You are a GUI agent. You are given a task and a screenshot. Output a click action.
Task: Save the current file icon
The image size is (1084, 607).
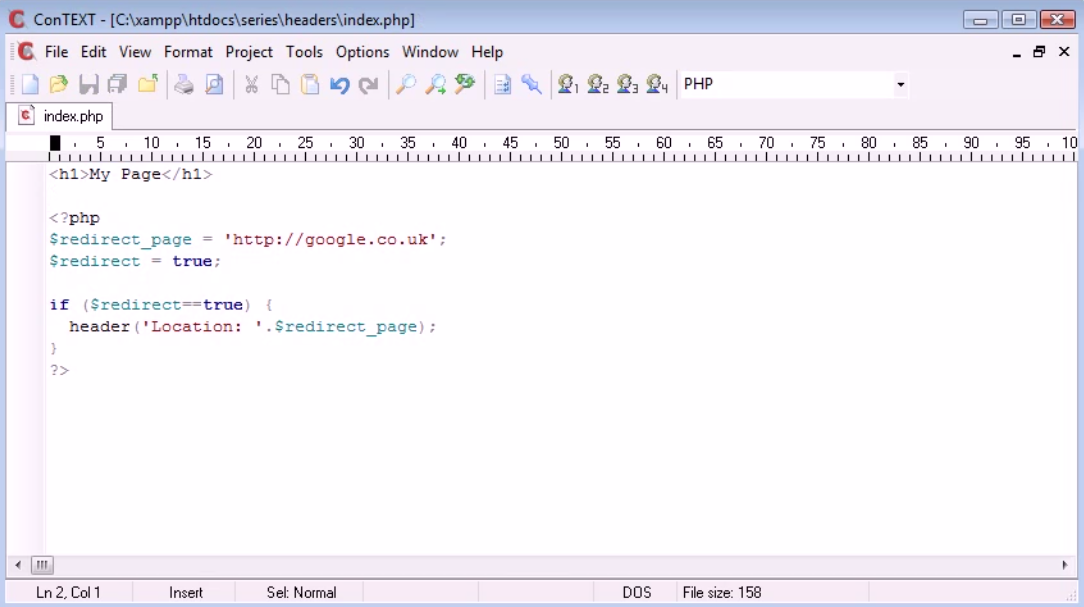[x=88, y=84]
